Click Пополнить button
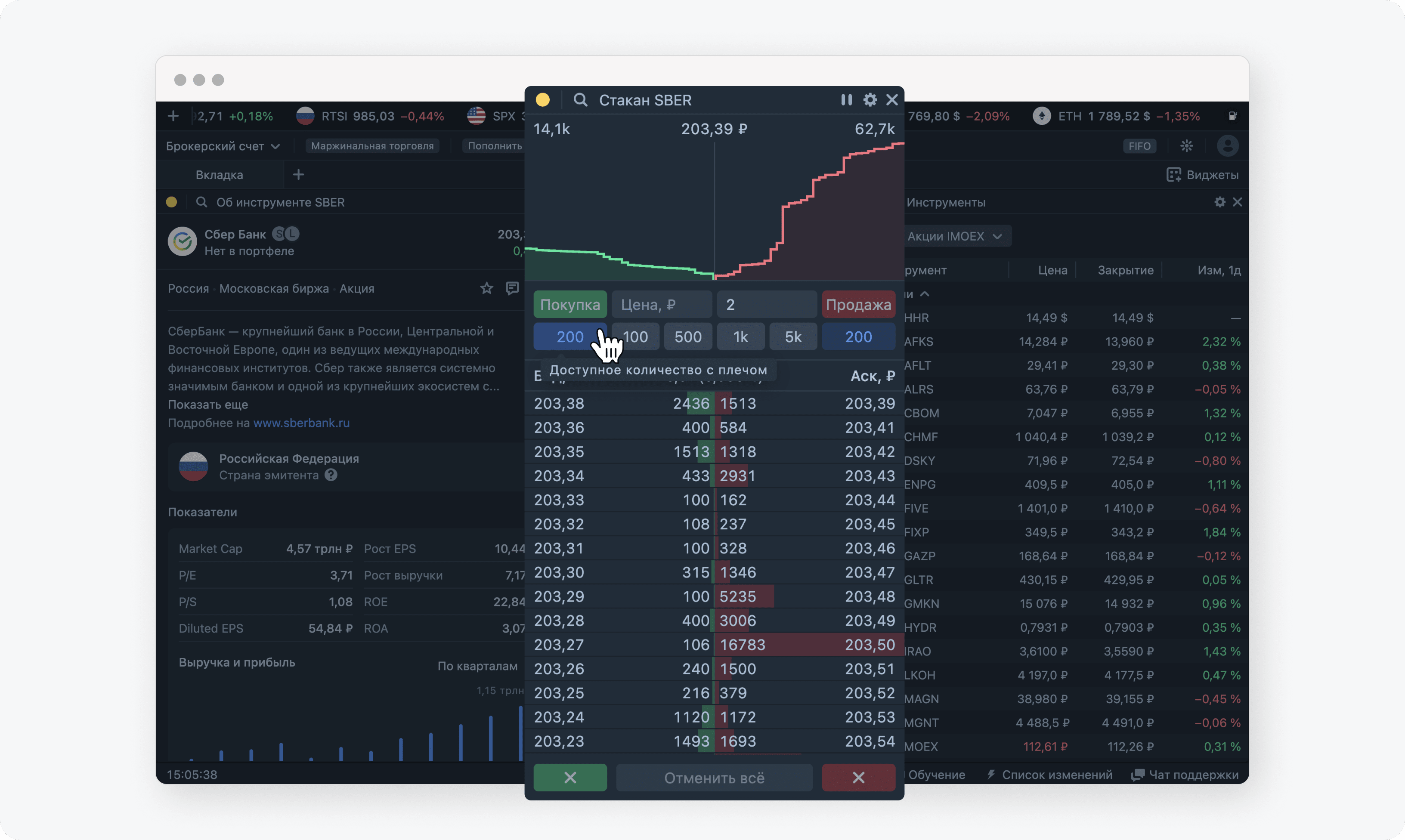Screen dimensions: 1405x840 point(494,146)
